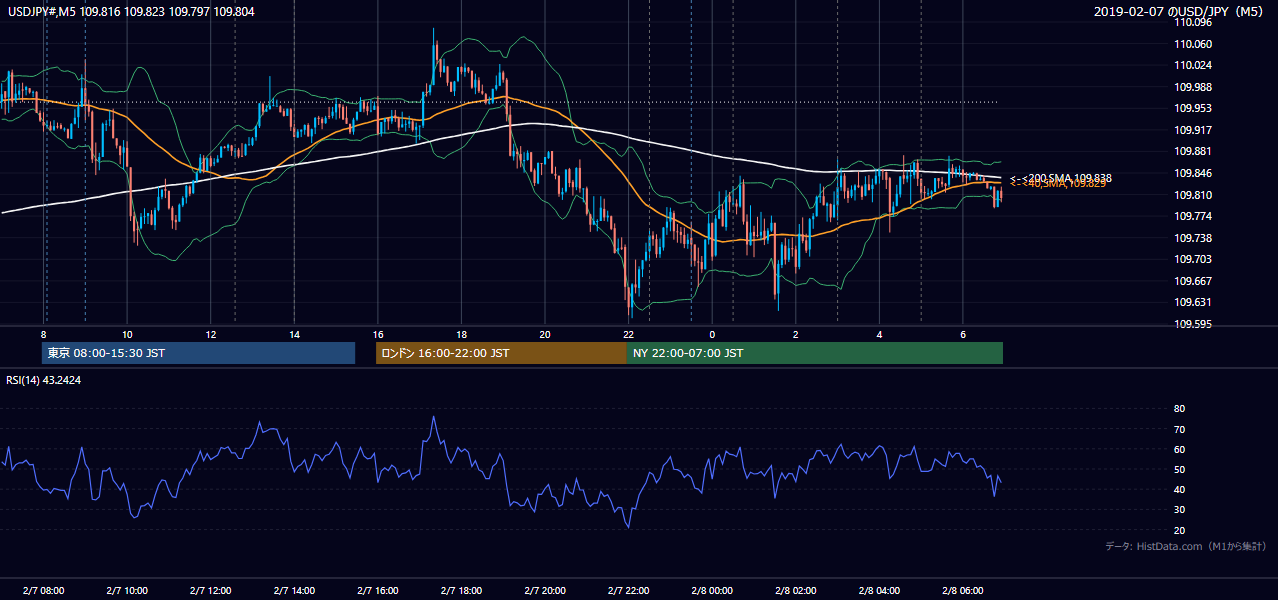Click RSI scale value 80

1179,409
